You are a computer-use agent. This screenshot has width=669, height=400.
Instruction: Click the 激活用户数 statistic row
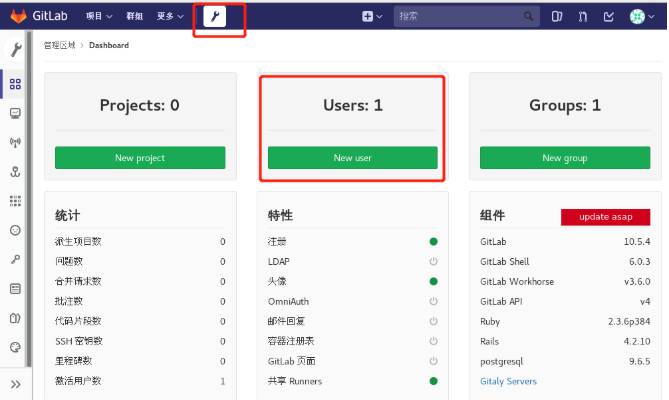(x=140, y=381)
